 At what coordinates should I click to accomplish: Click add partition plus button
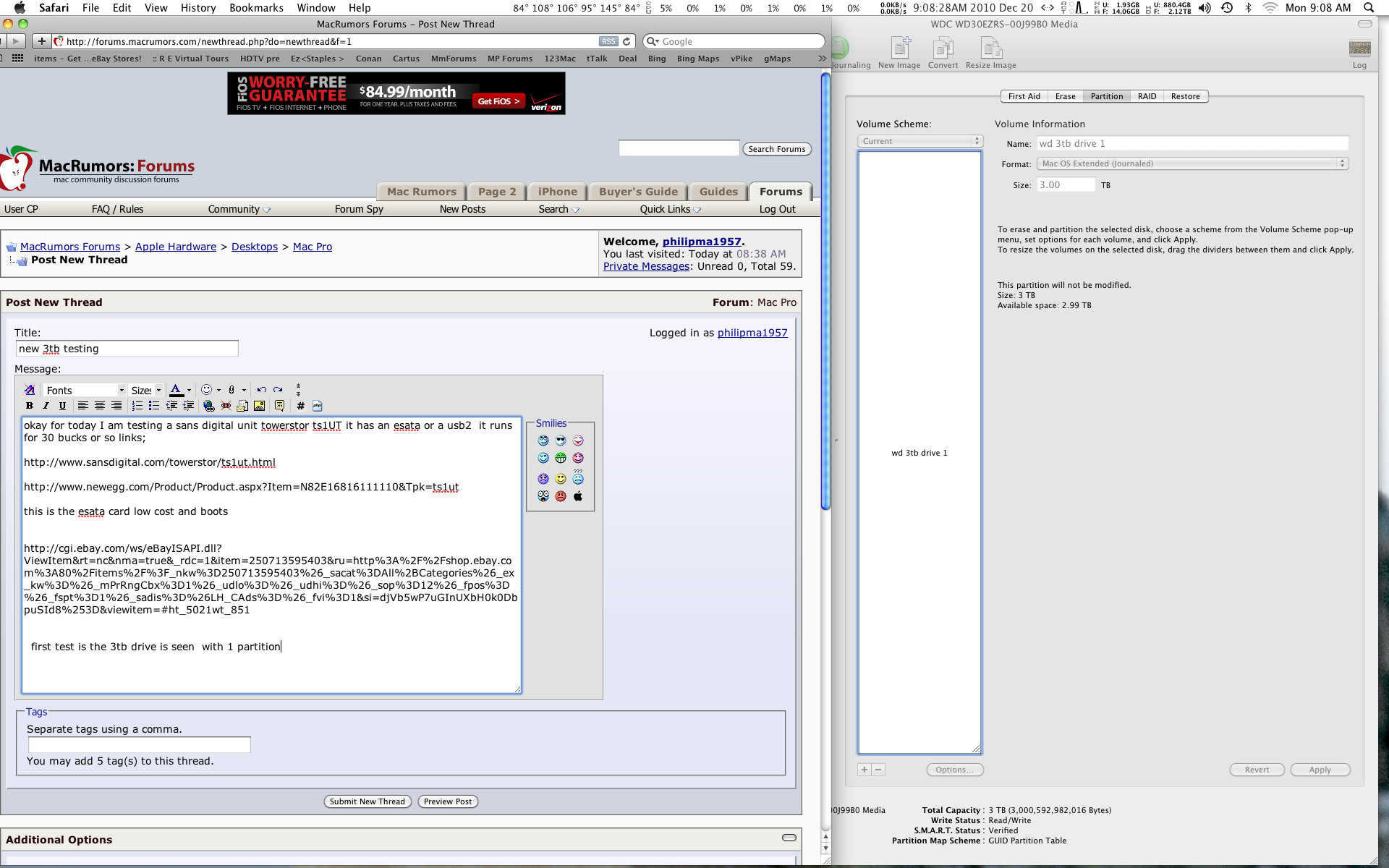coord(865,770)
